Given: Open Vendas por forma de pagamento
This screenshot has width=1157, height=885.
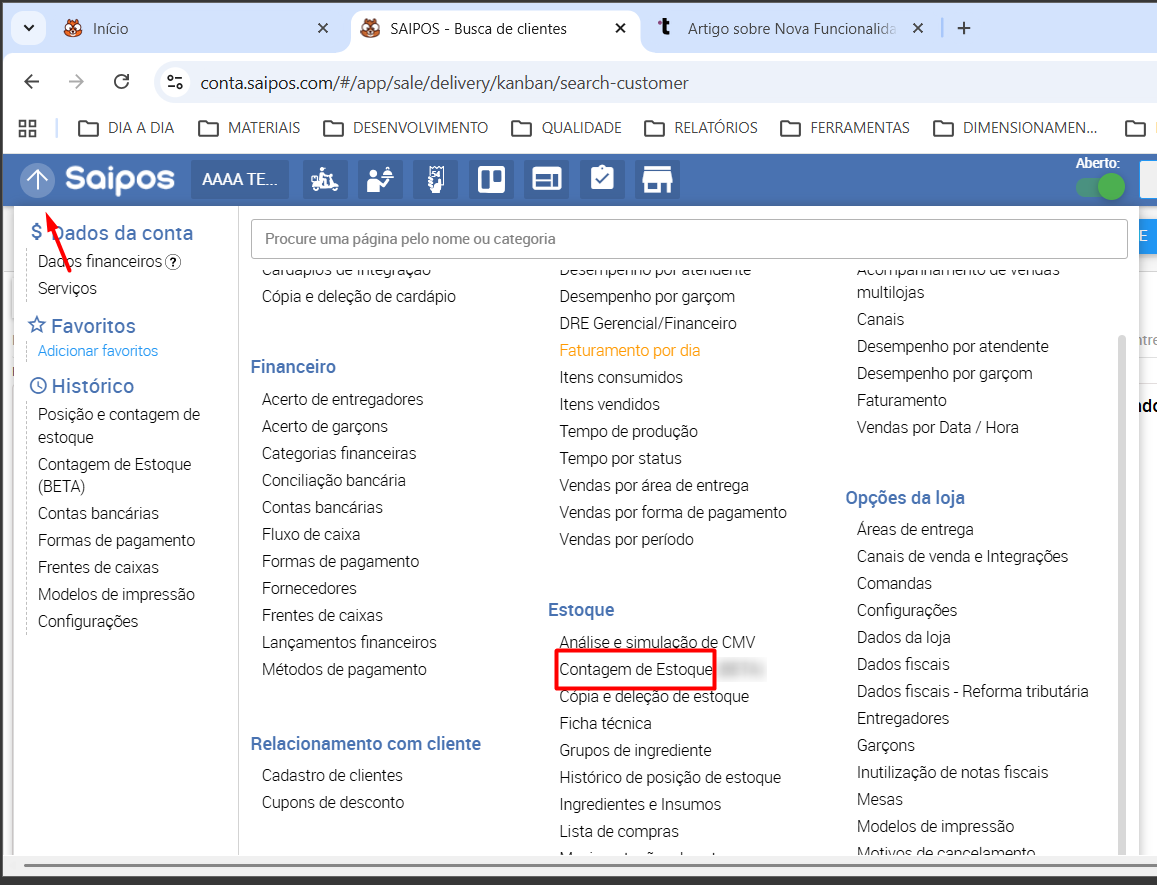Looking at the screenshot, I should click(673, 513).
